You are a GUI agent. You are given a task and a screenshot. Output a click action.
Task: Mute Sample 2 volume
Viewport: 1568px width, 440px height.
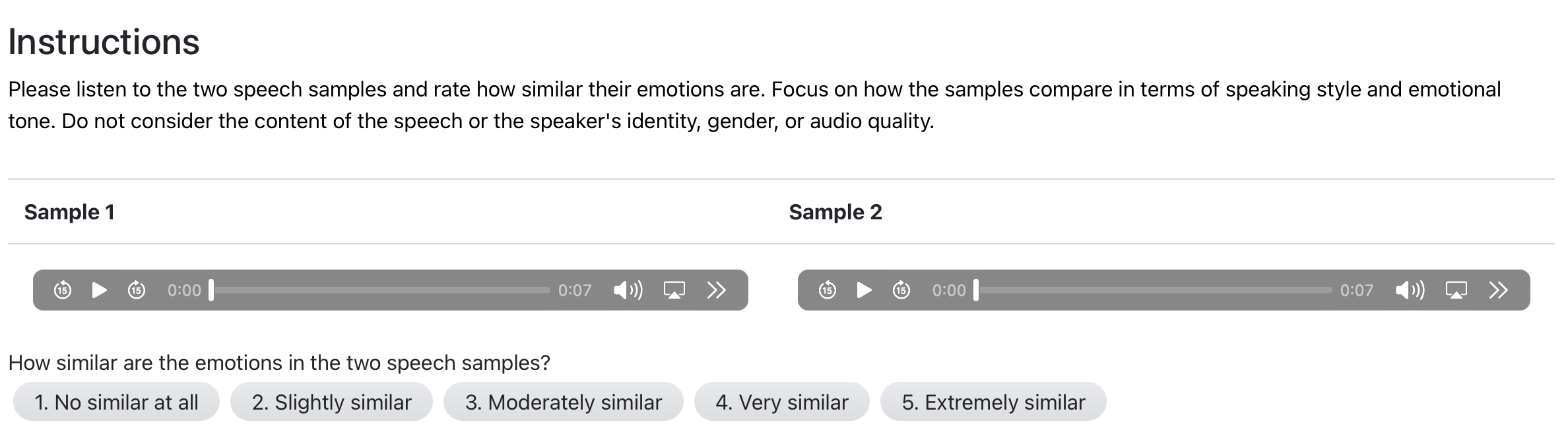[1410, 290]
